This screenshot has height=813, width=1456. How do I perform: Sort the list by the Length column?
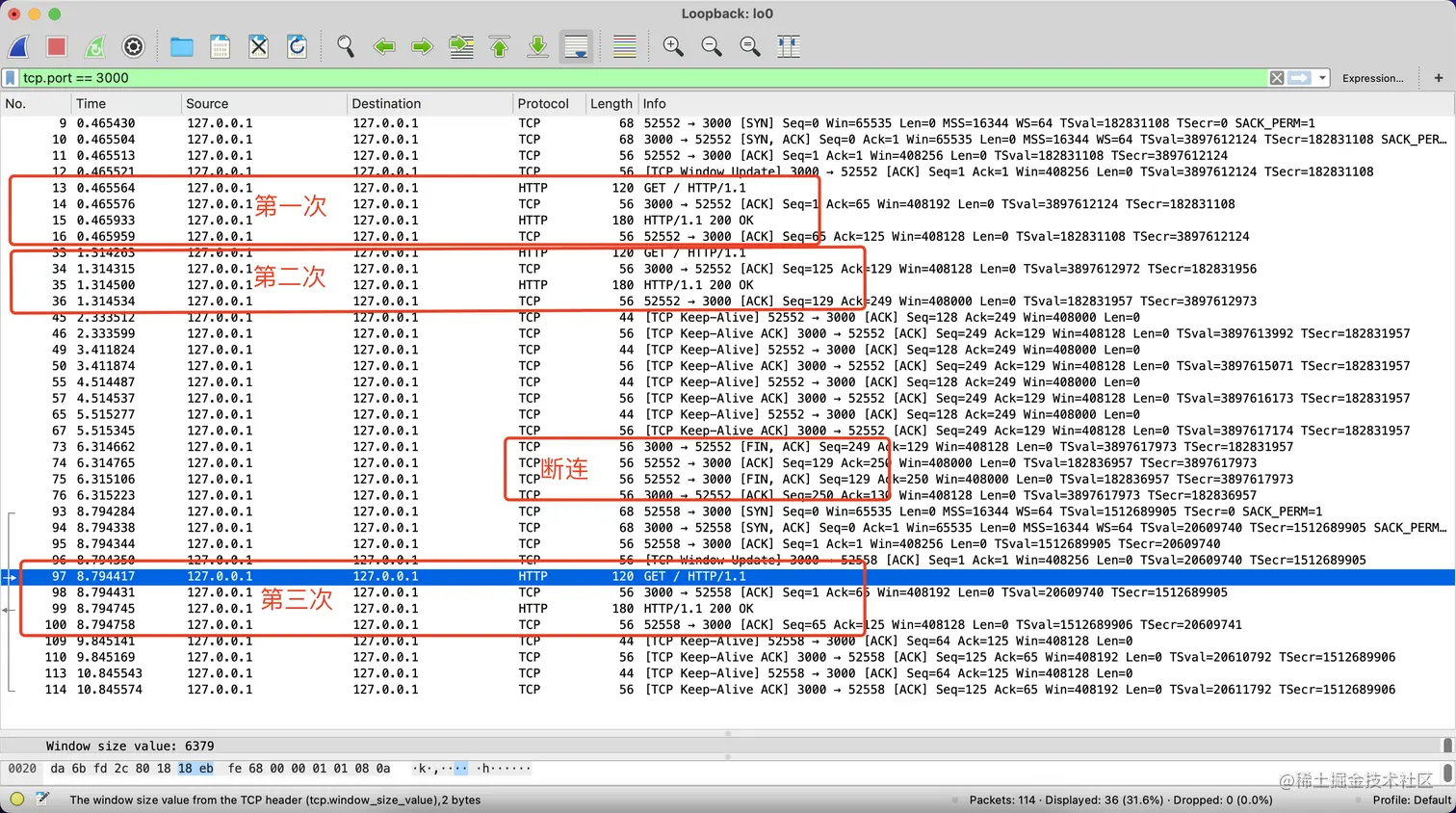(x=611, y=103)
